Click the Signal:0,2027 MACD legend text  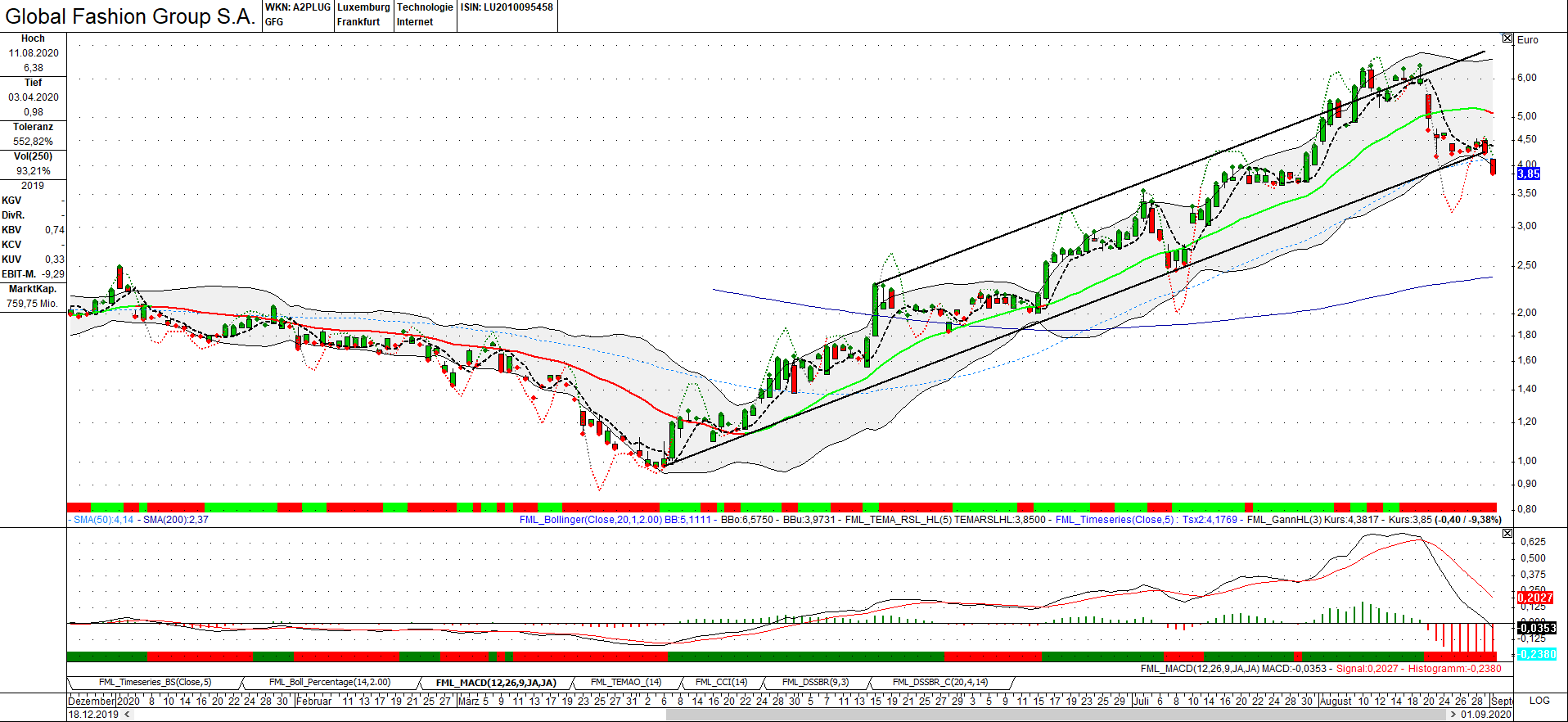coord(1367,669)
